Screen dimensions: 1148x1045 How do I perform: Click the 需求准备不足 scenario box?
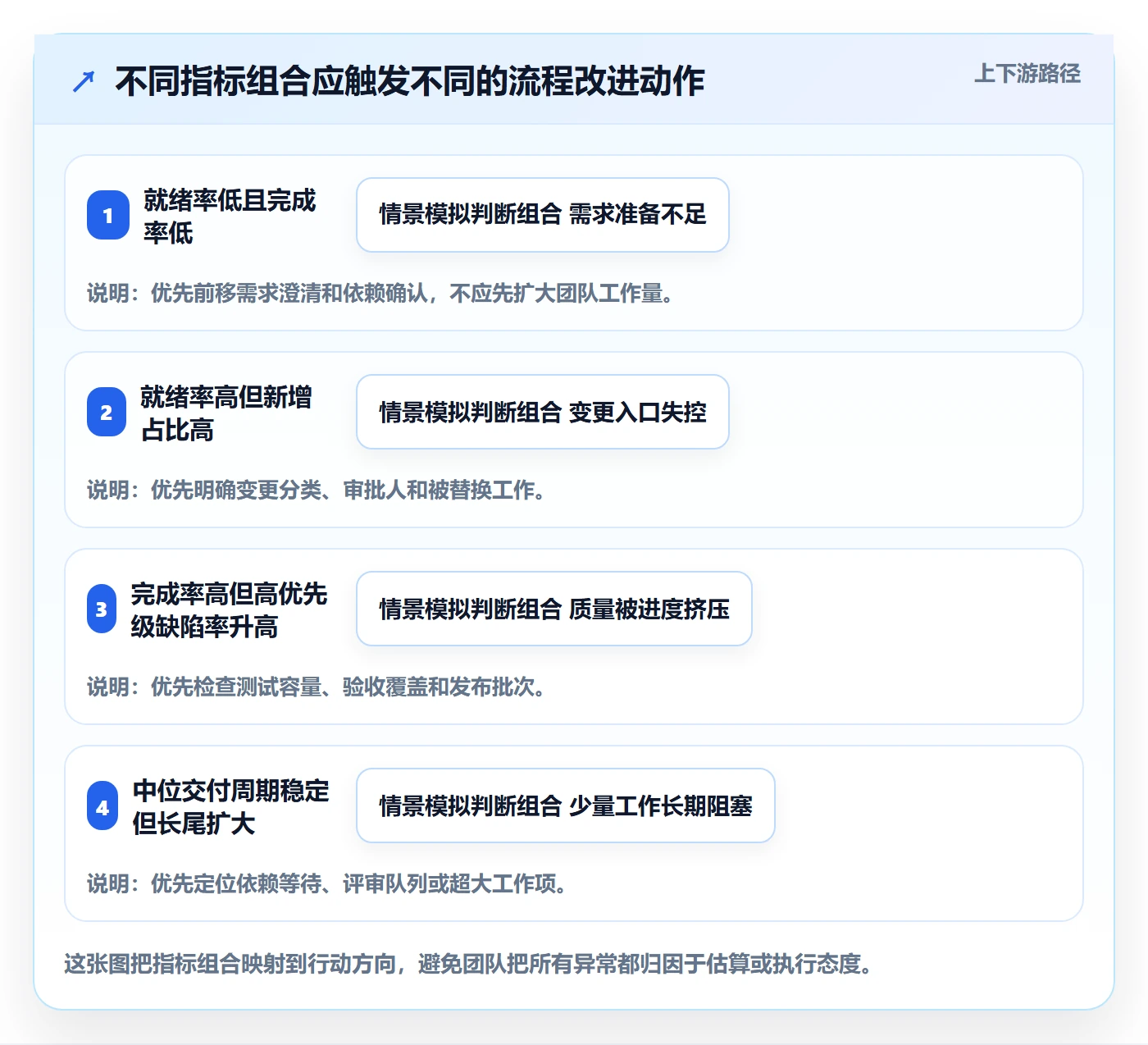(x=543, y=215)
